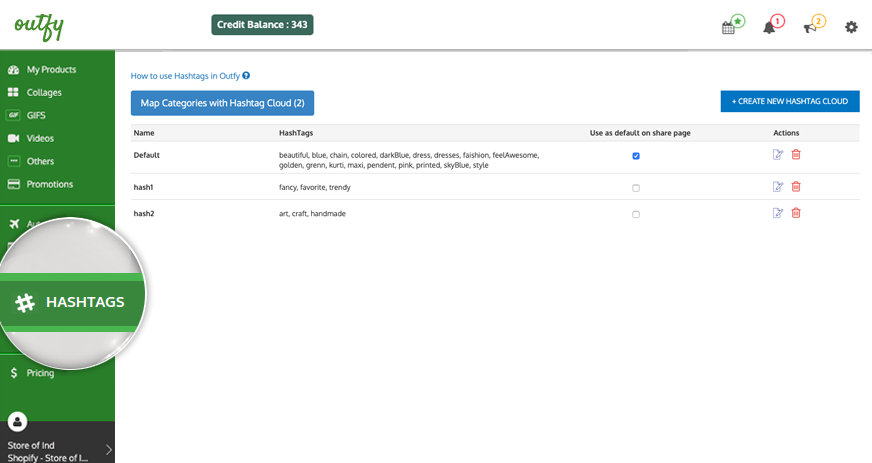Viewport: 872px width, 463px height.
Task: Delete the Default hashtag cloud
Action: point(796,155)
